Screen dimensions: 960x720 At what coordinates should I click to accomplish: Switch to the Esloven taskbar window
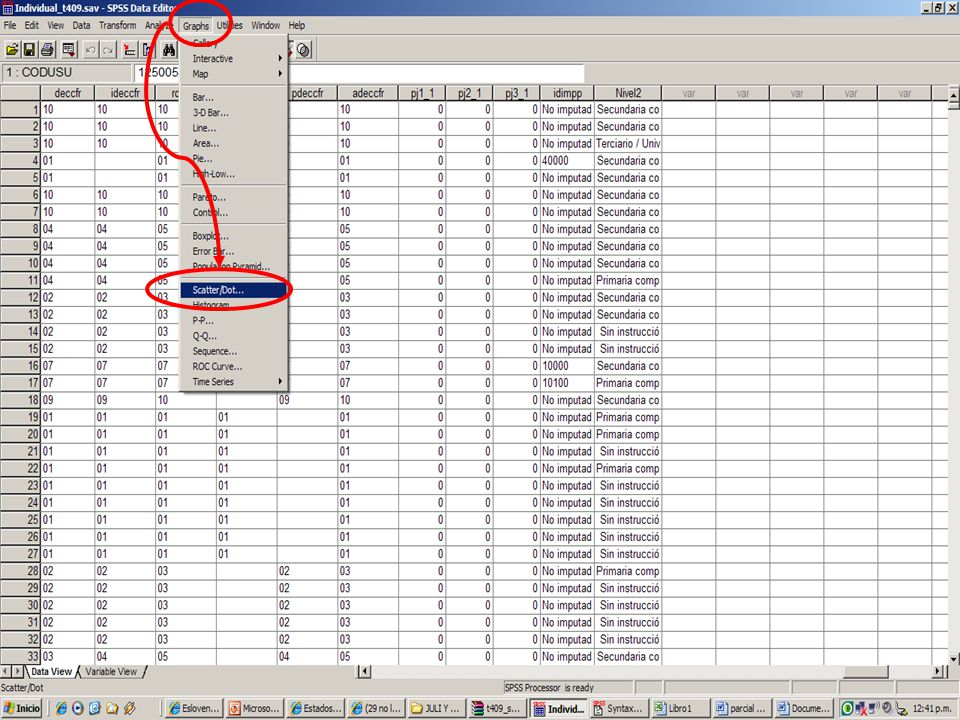point(193,708)
